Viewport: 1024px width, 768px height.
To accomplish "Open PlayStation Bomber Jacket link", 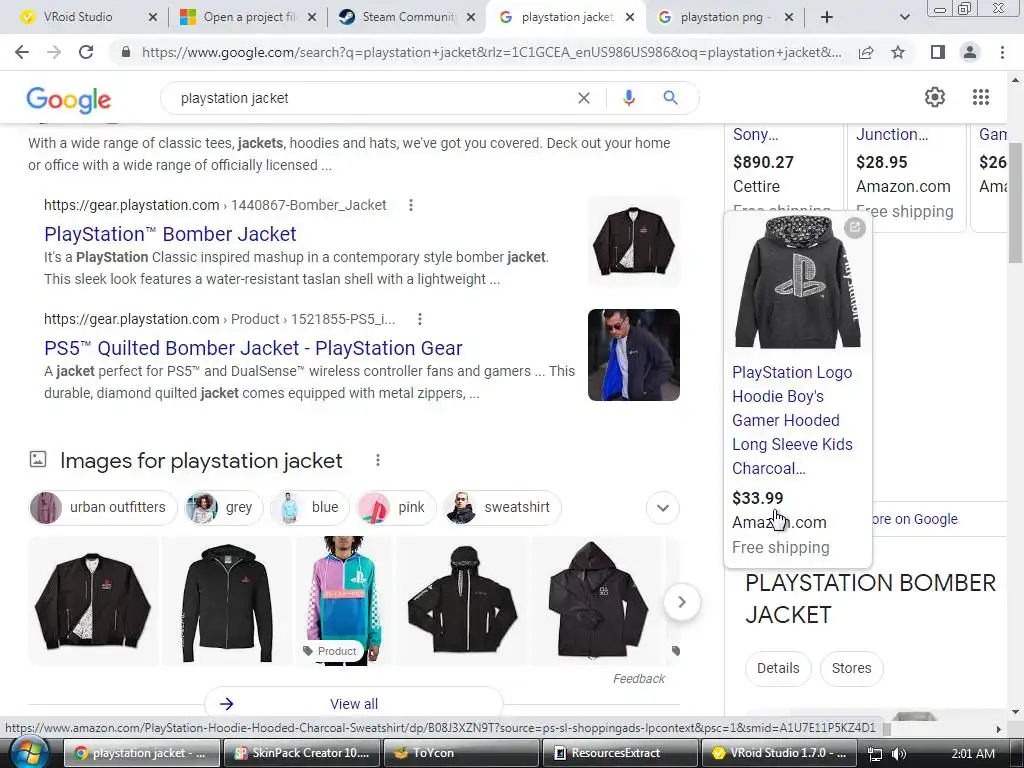I will pos(170,234).
